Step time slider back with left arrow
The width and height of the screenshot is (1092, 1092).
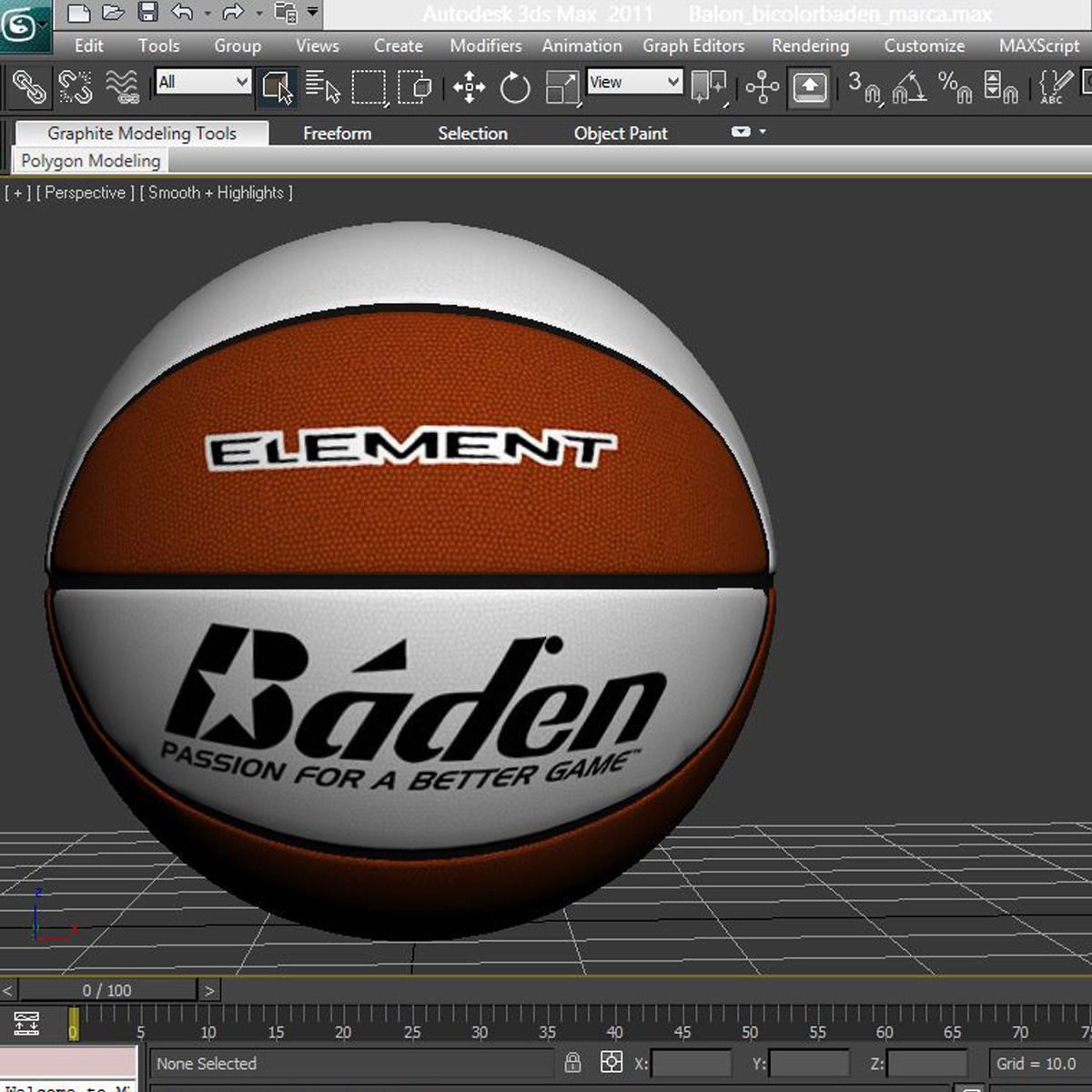[8, 990]
